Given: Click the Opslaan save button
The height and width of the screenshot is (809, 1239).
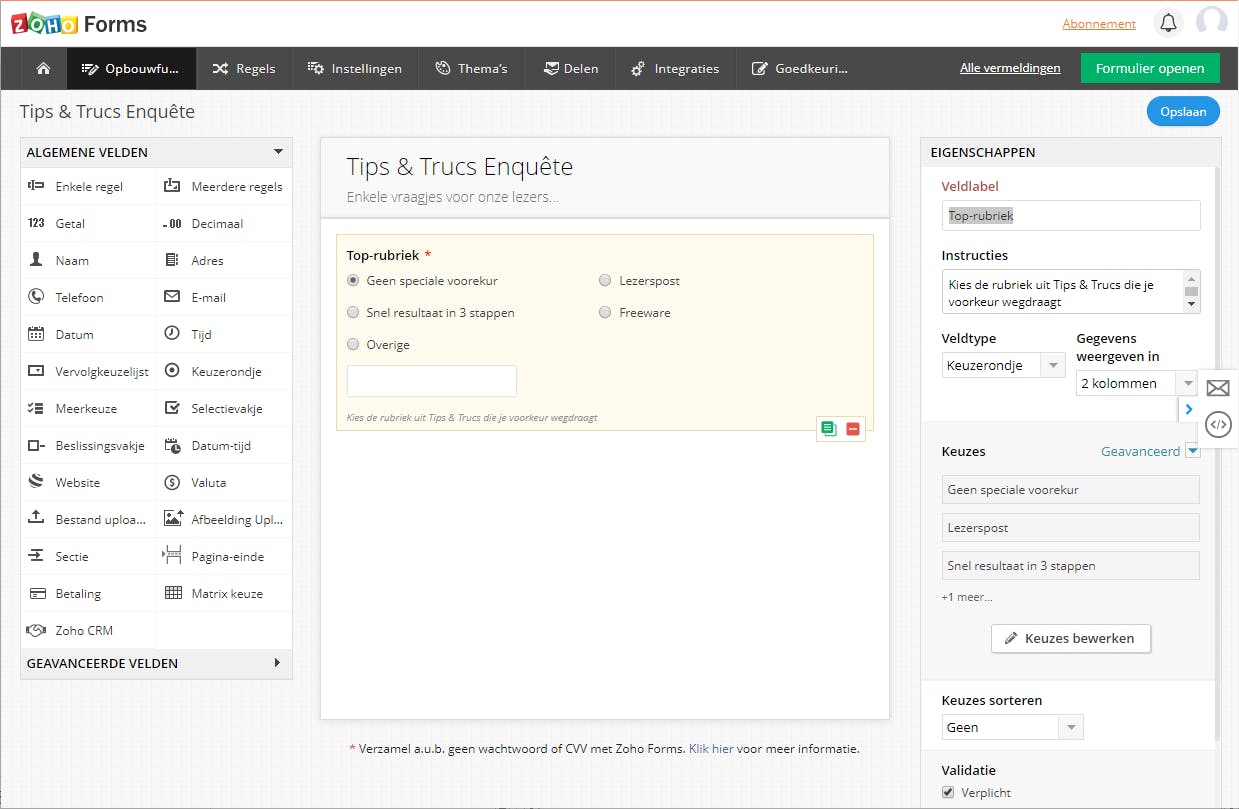Looking at the screenshot, I should (x=1183, y=112).
